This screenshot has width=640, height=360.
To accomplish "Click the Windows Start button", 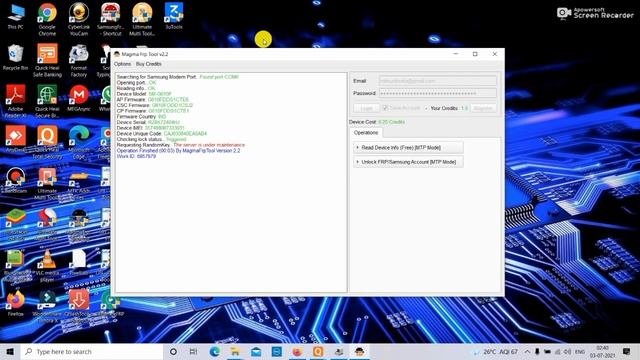I will pos(10,351).
